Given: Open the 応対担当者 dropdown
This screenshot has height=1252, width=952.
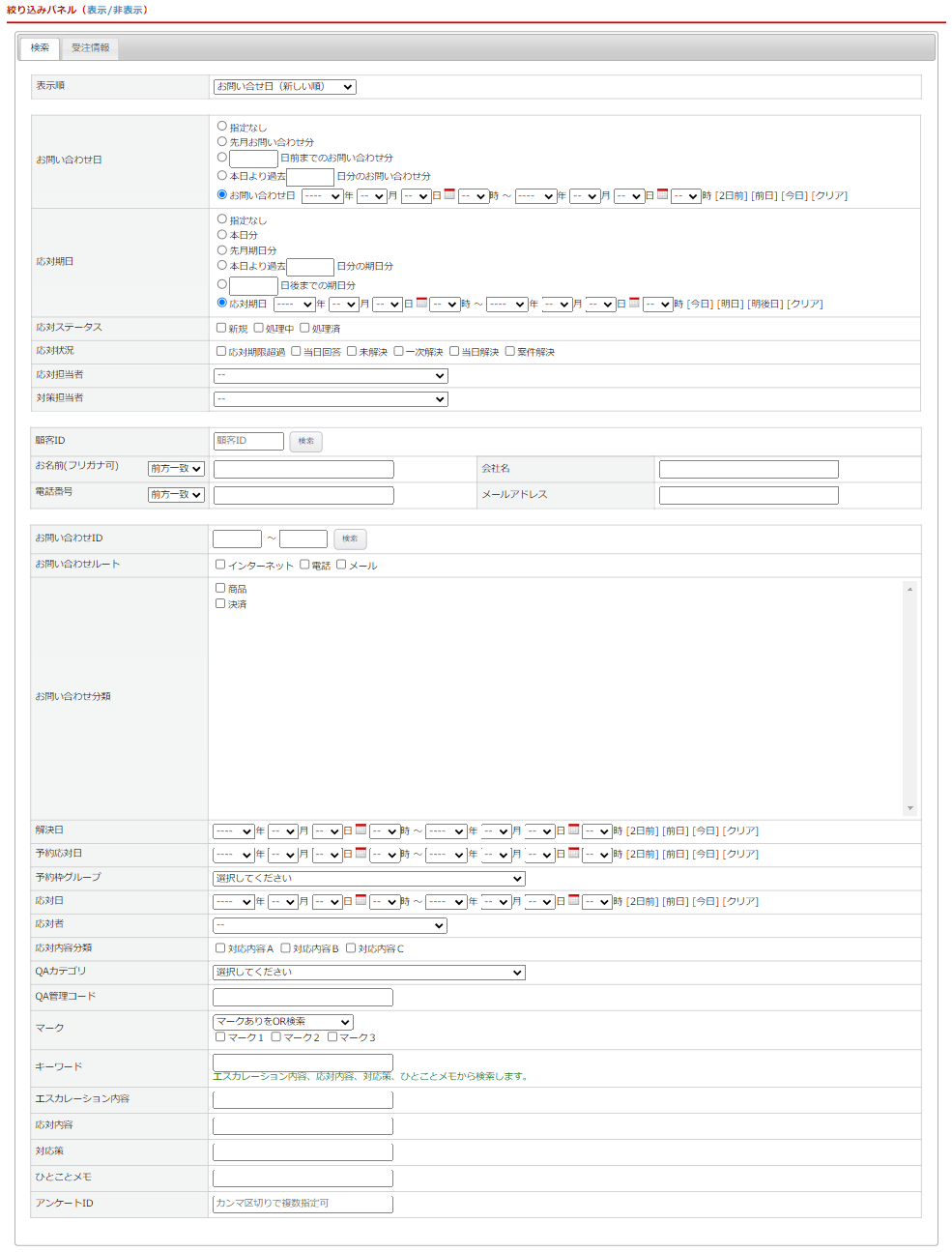Looking at the screenshot, I should click(330, 375).
